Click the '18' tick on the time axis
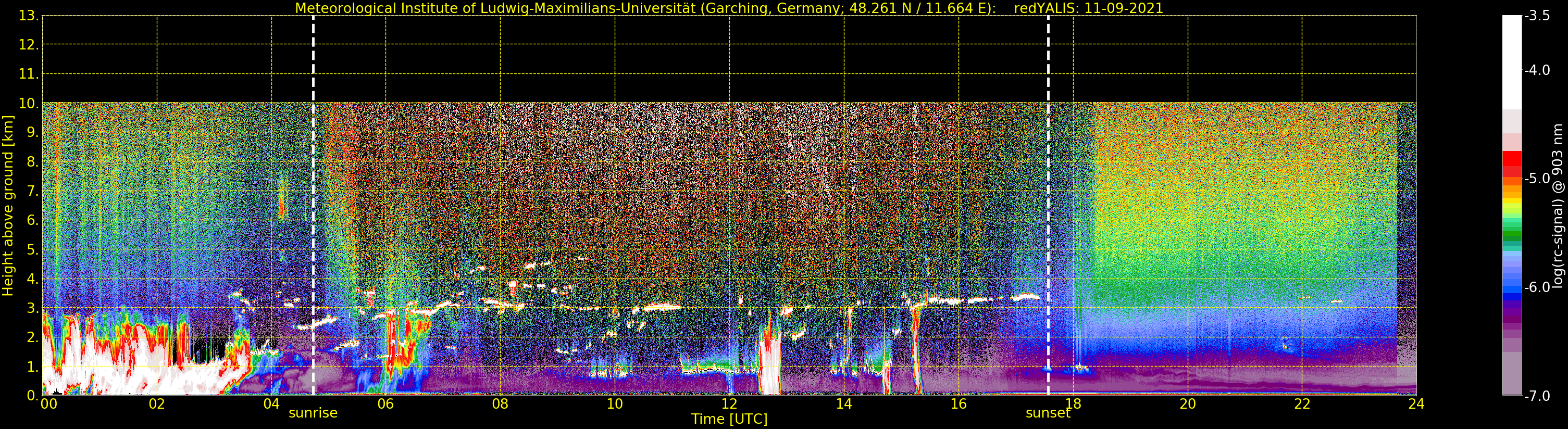The image size is (1568, 429). [1073, 403]
